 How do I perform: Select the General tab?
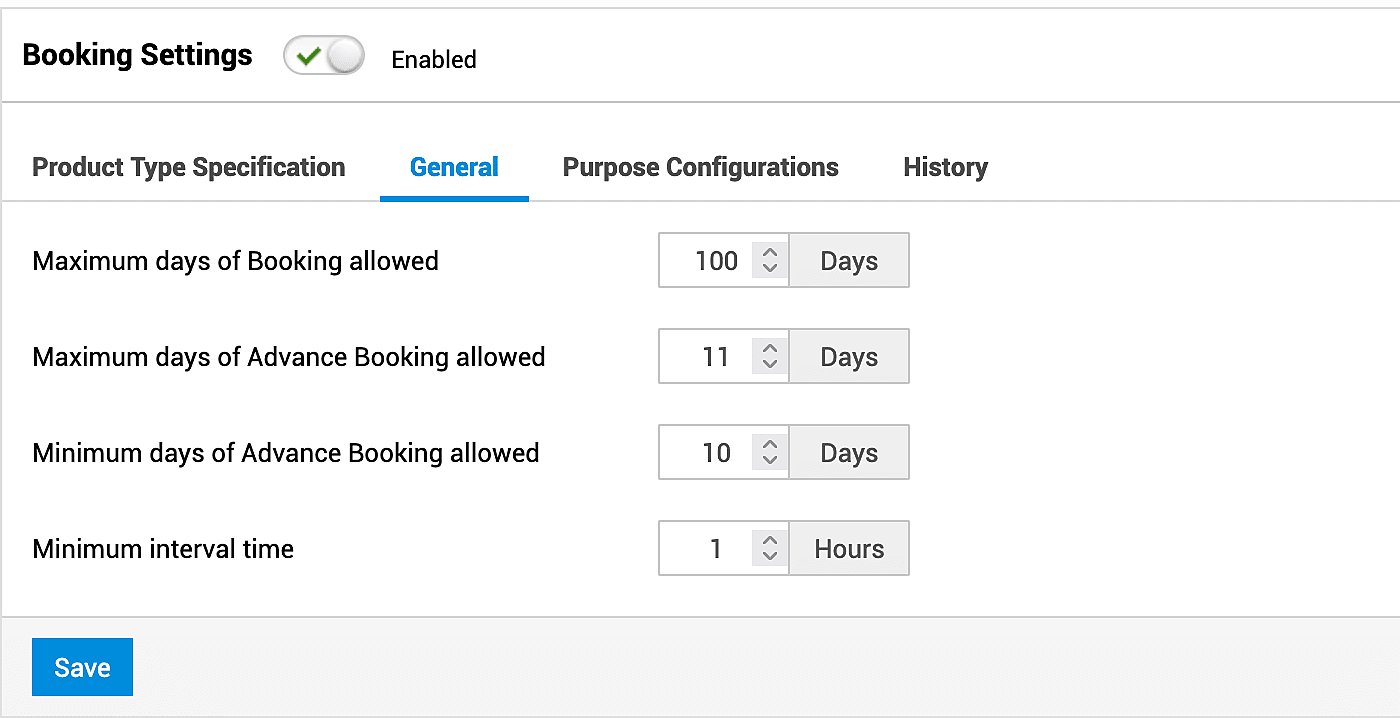[x=454, y=167]
